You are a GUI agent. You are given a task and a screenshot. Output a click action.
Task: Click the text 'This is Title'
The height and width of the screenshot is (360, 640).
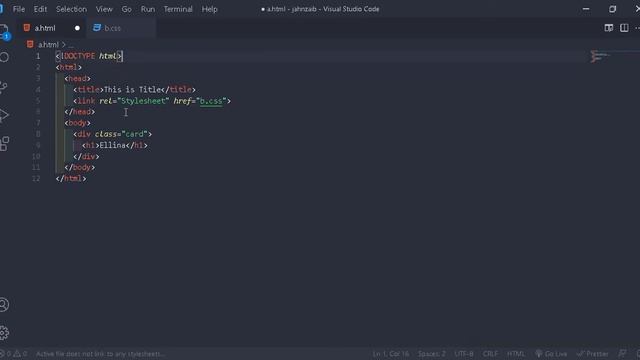click(132, 89)
